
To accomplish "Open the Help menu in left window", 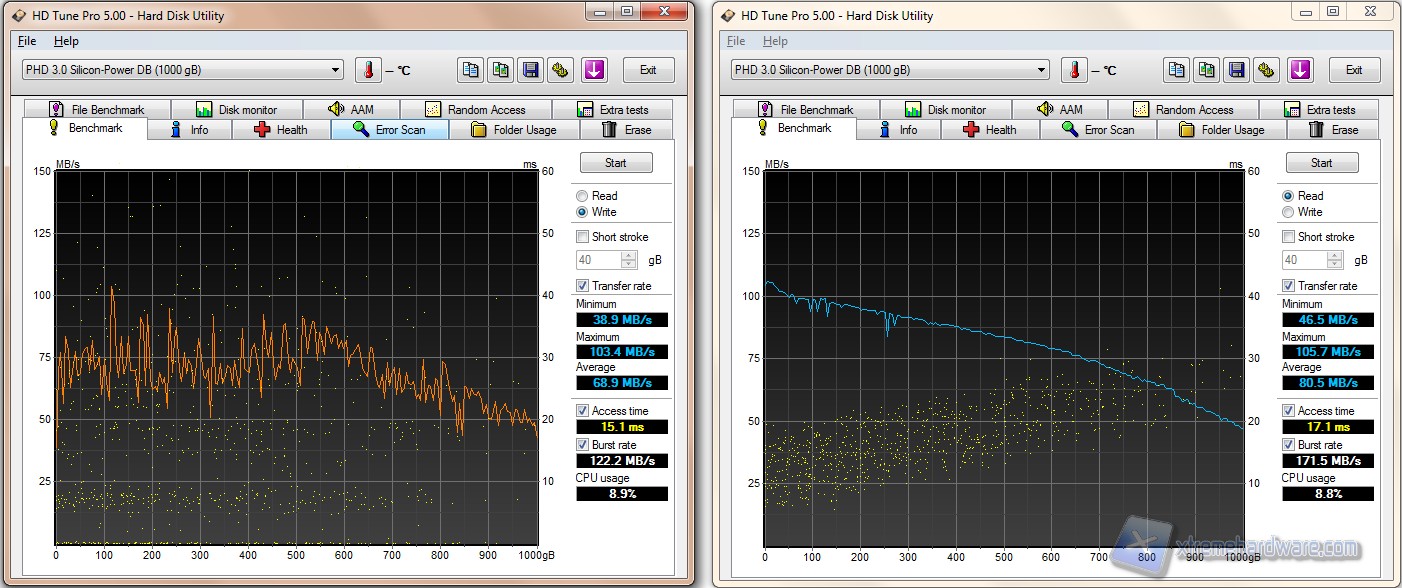I will click(x=66, y=41).
